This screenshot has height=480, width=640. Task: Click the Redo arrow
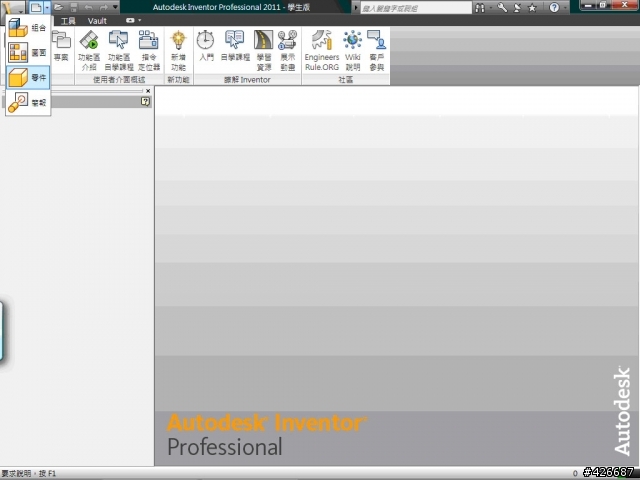(104, 7)
